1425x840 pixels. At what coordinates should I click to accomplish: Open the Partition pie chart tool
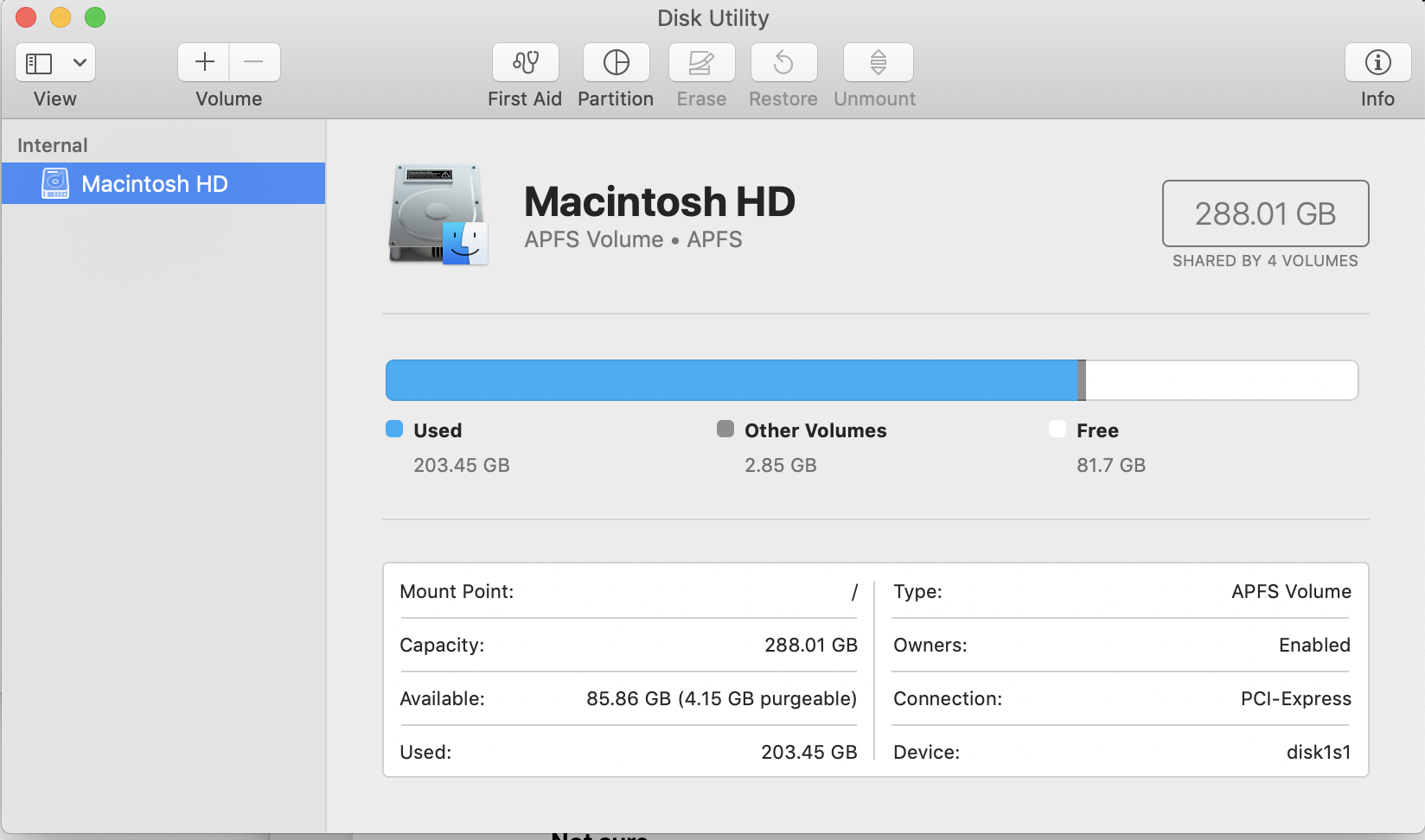617,62
